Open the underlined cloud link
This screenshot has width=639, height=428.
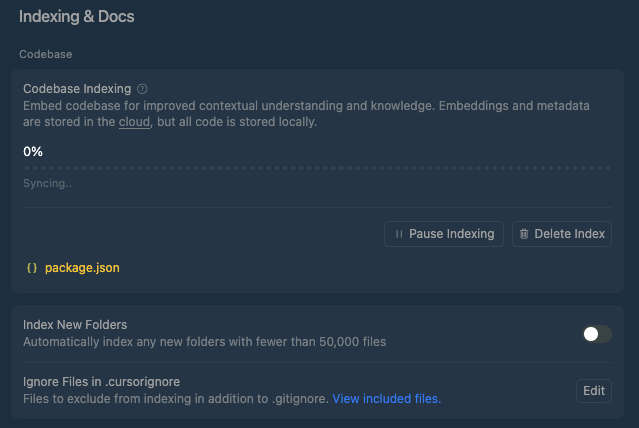(x=134, y=122)
